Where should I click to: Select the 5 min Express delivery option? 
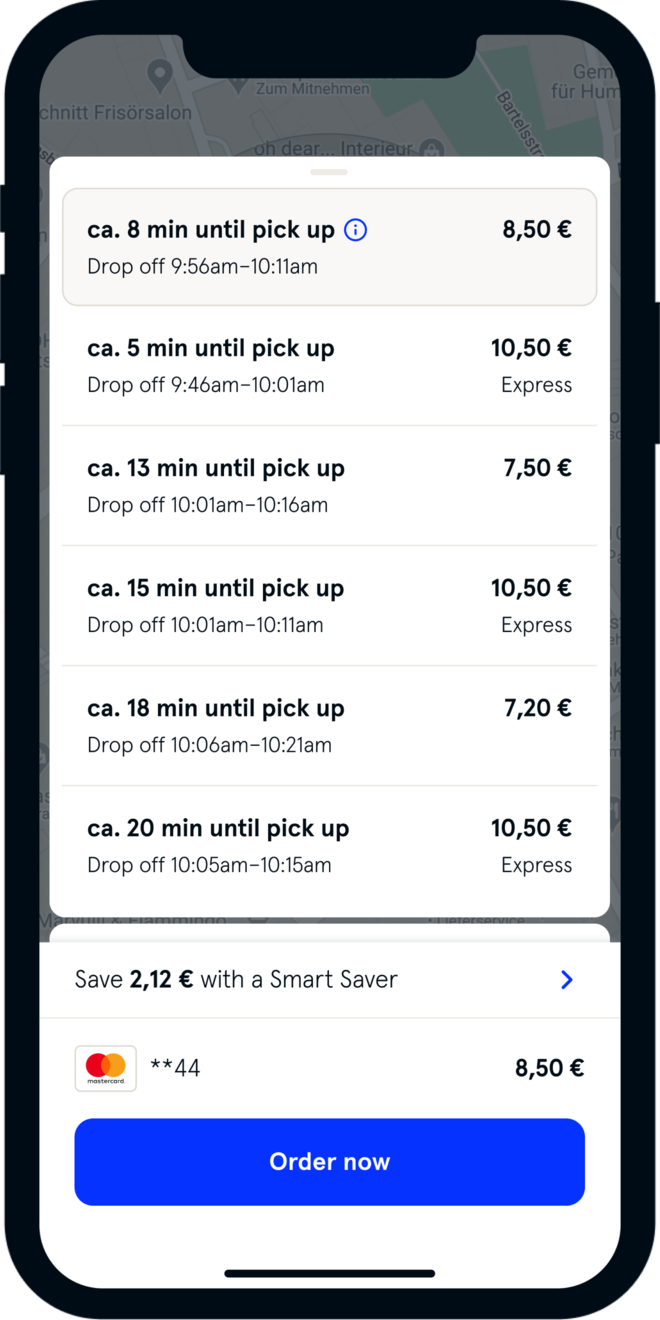tap(330, 364)
